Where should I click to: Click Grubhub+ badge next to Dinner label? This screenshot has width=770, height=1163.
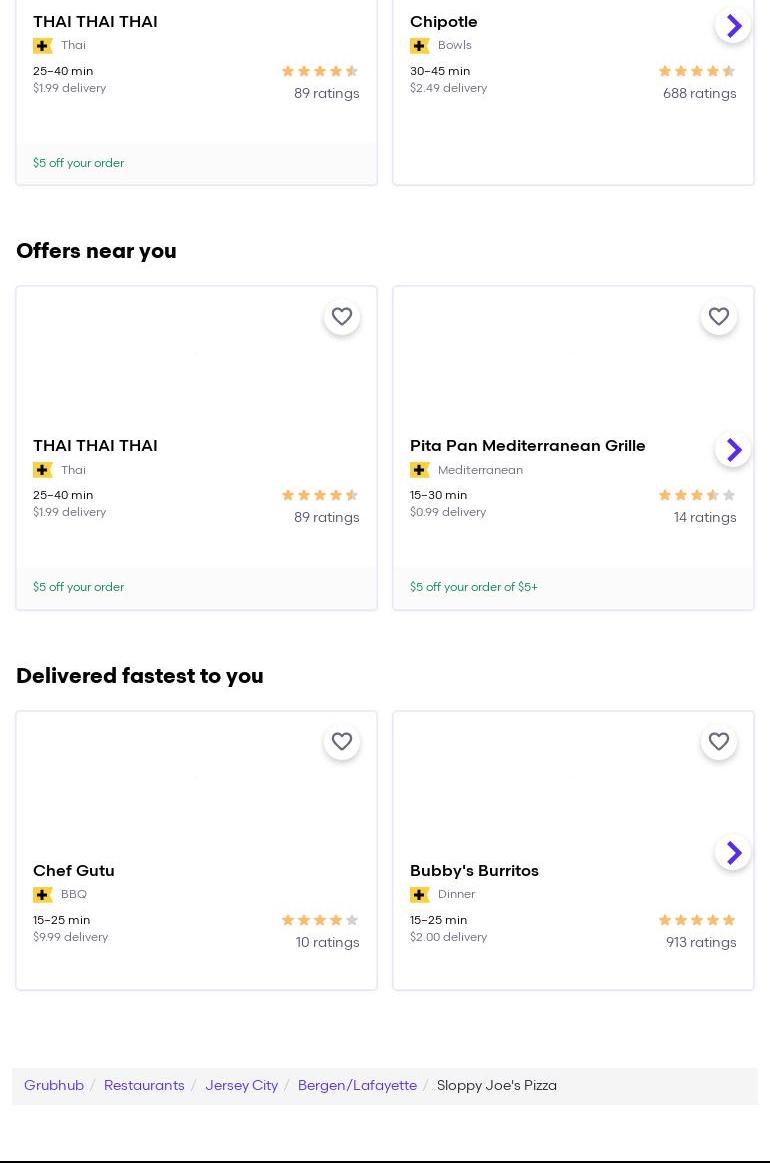420,895
